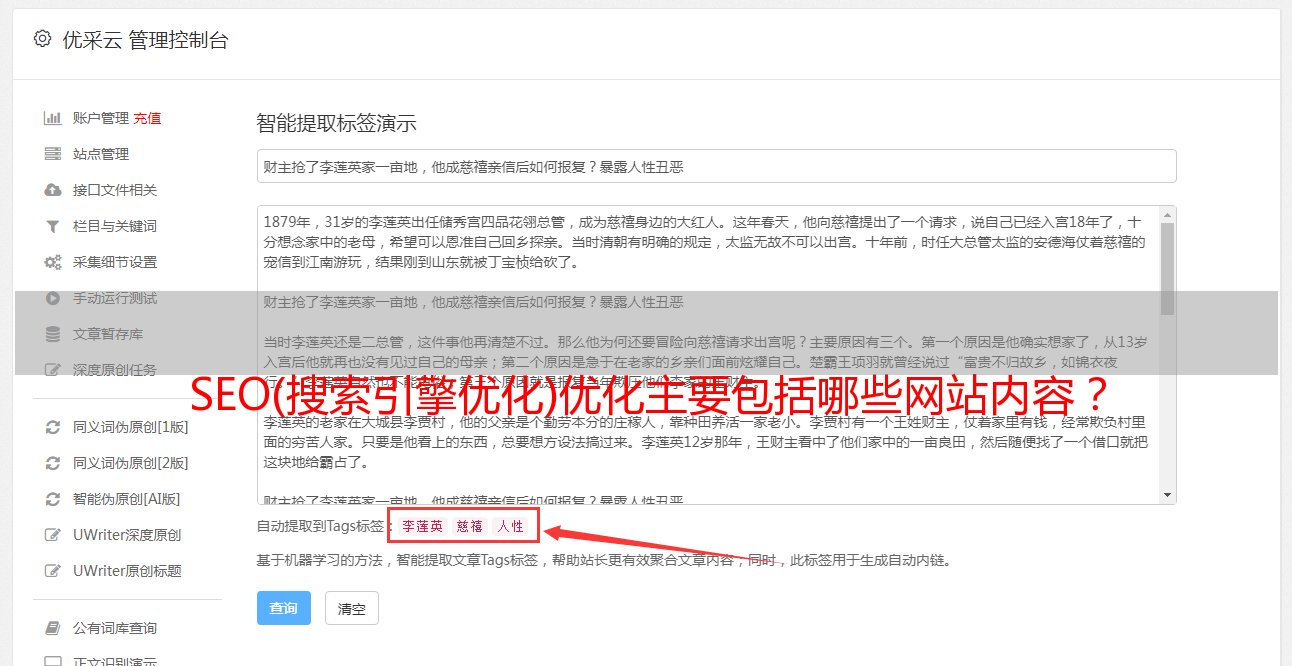Click the blue 查询 button
The height and width of the screenshot is (666, 1292).
[284, 608]
